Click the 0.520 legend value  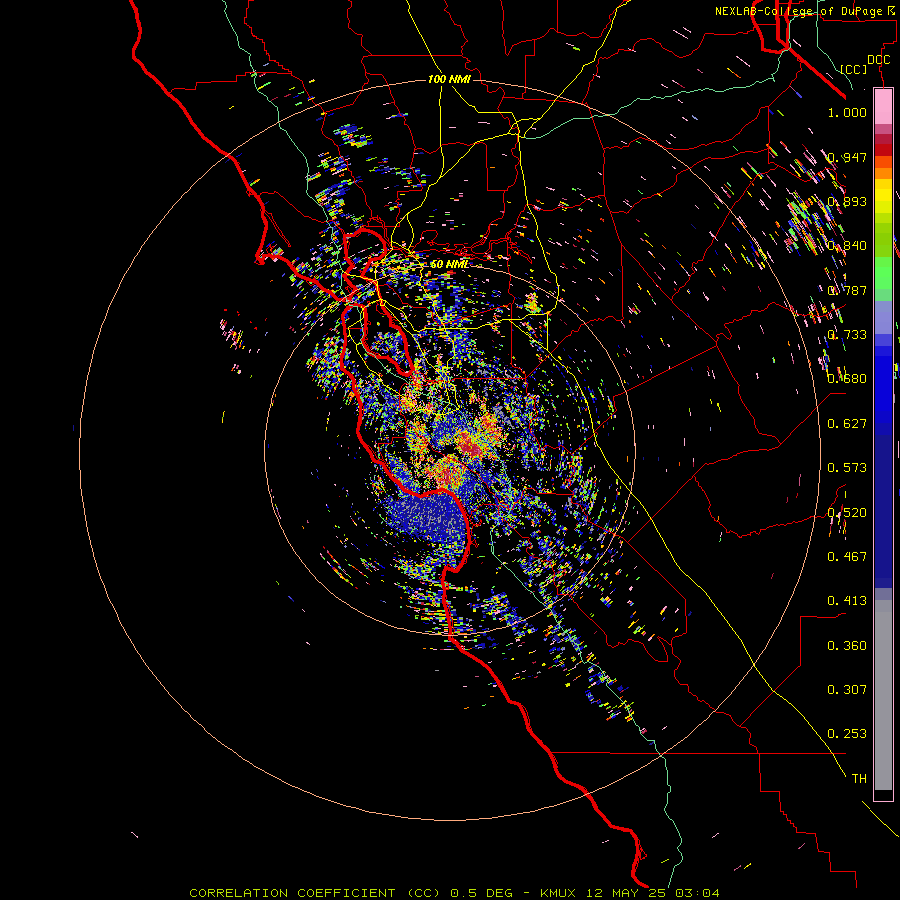click(847, 512)
